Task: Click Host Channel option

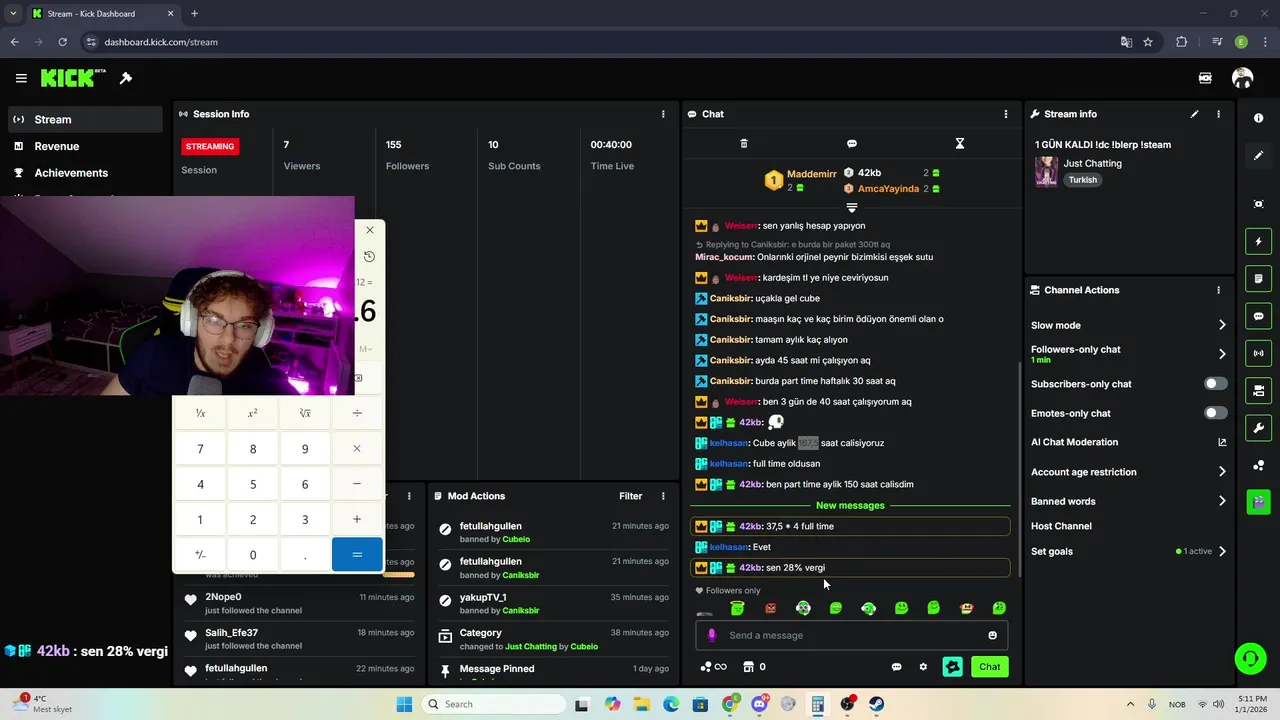Action: point(1061,526)
